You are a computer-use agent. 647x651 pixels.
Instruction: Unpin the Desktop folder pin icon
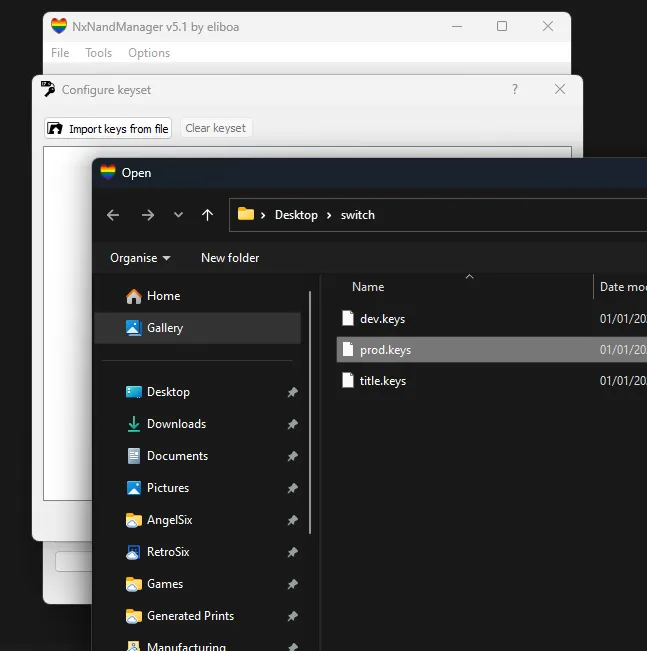point(292,393)
